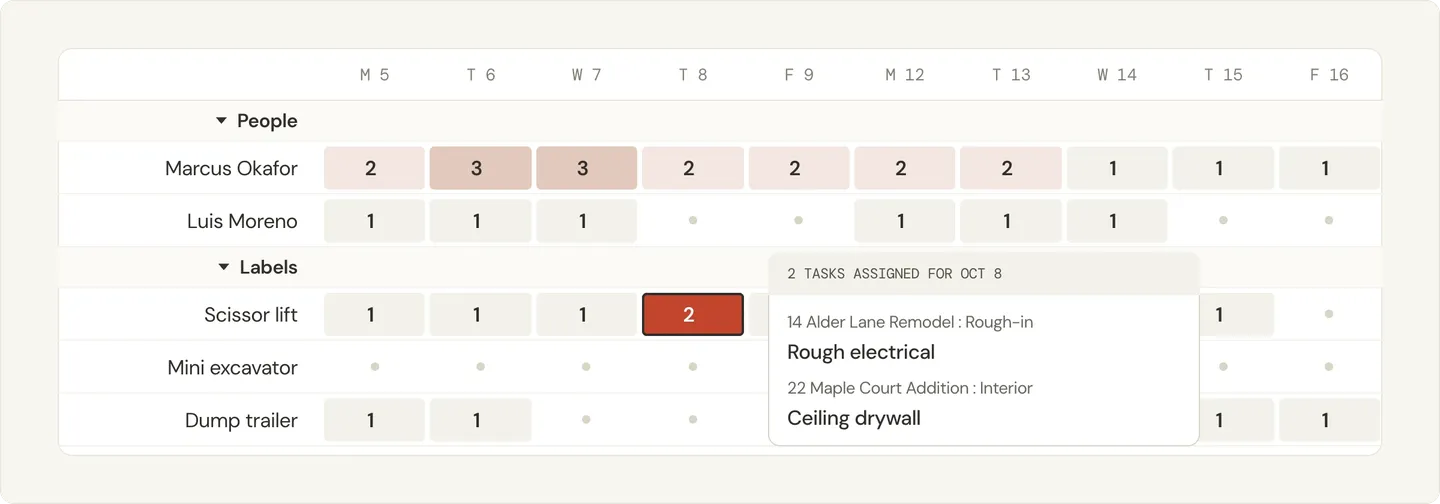Viewport: 1440px width, 504px height.
Task: Click Luis Moreno's empty dot for T 8
Action: (x=692, y=220)
